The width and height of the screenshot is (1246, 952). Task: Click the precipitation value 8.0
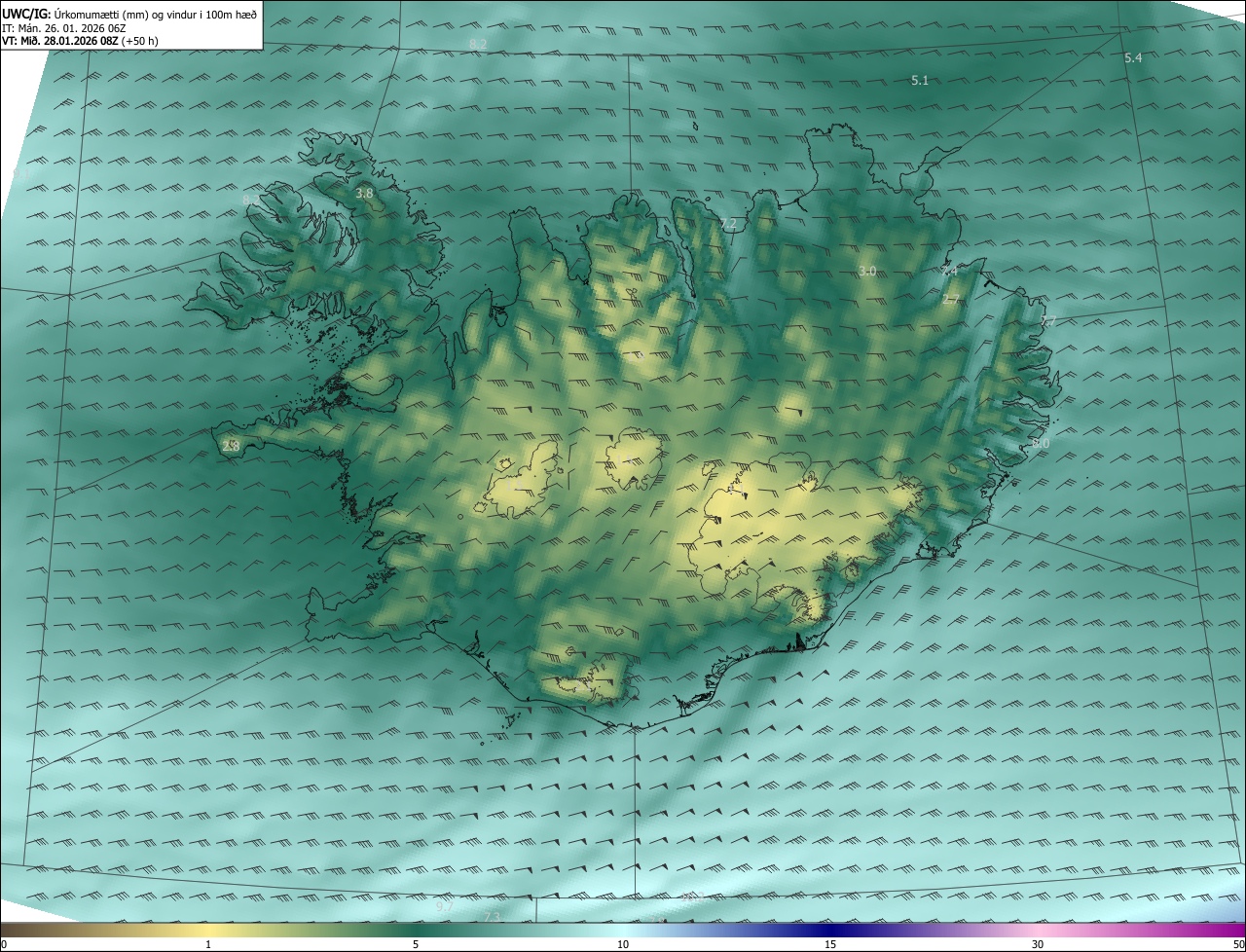[x=1041, y=444]
